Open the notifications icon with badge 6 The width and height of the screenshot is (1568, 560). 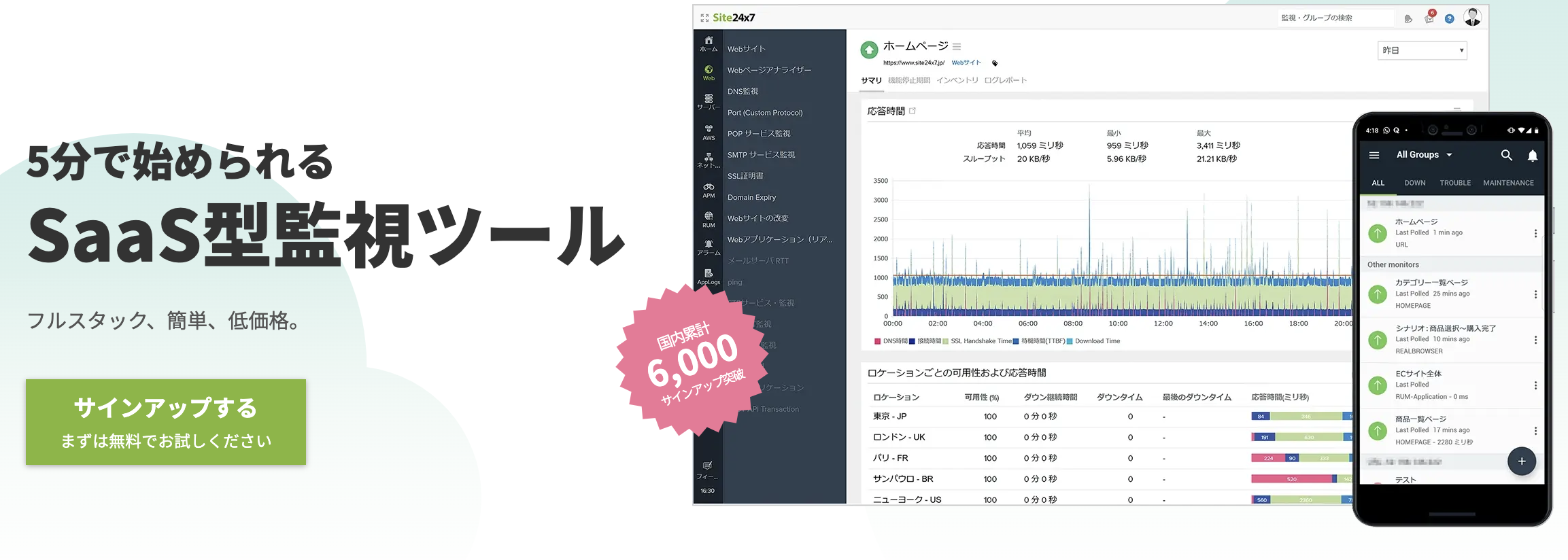[1430, 18]
